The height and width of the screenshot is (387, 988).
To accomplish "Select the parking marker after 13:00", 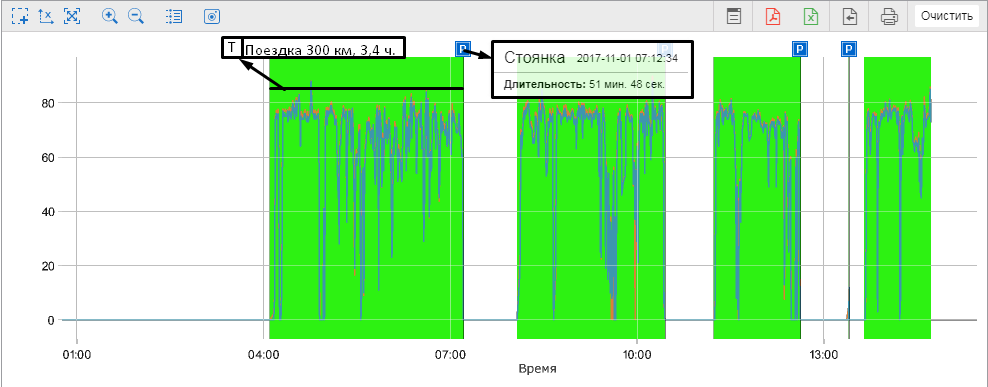I will (x=849, y=49).
